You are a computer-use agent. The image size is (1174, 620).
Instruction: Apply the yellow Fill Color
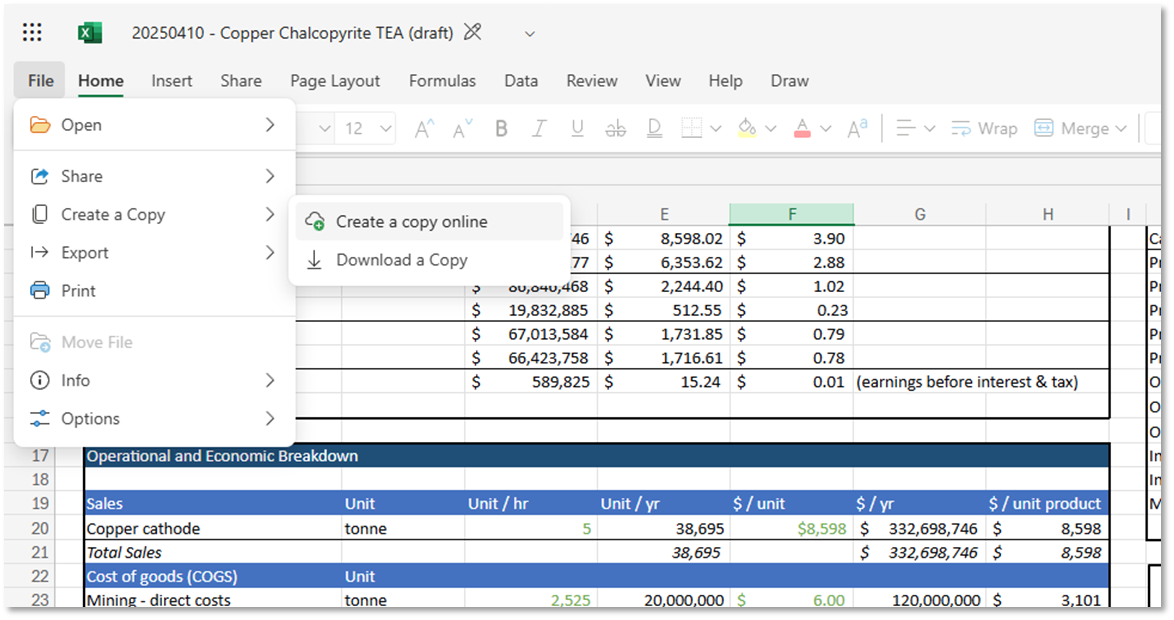coord(747,129)
